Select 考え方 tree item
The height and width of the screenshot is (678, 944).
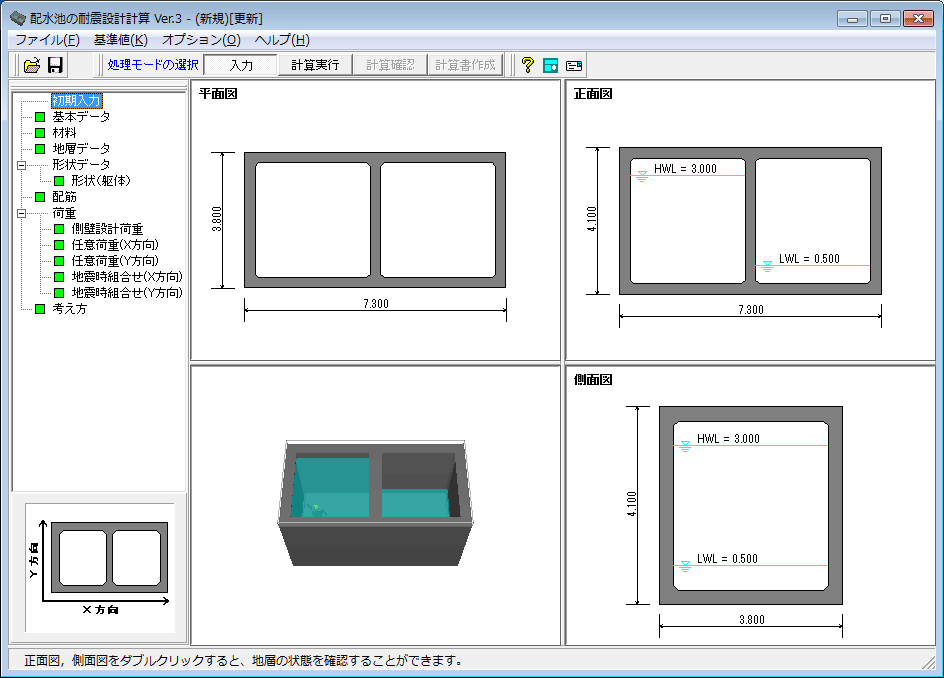70,309
